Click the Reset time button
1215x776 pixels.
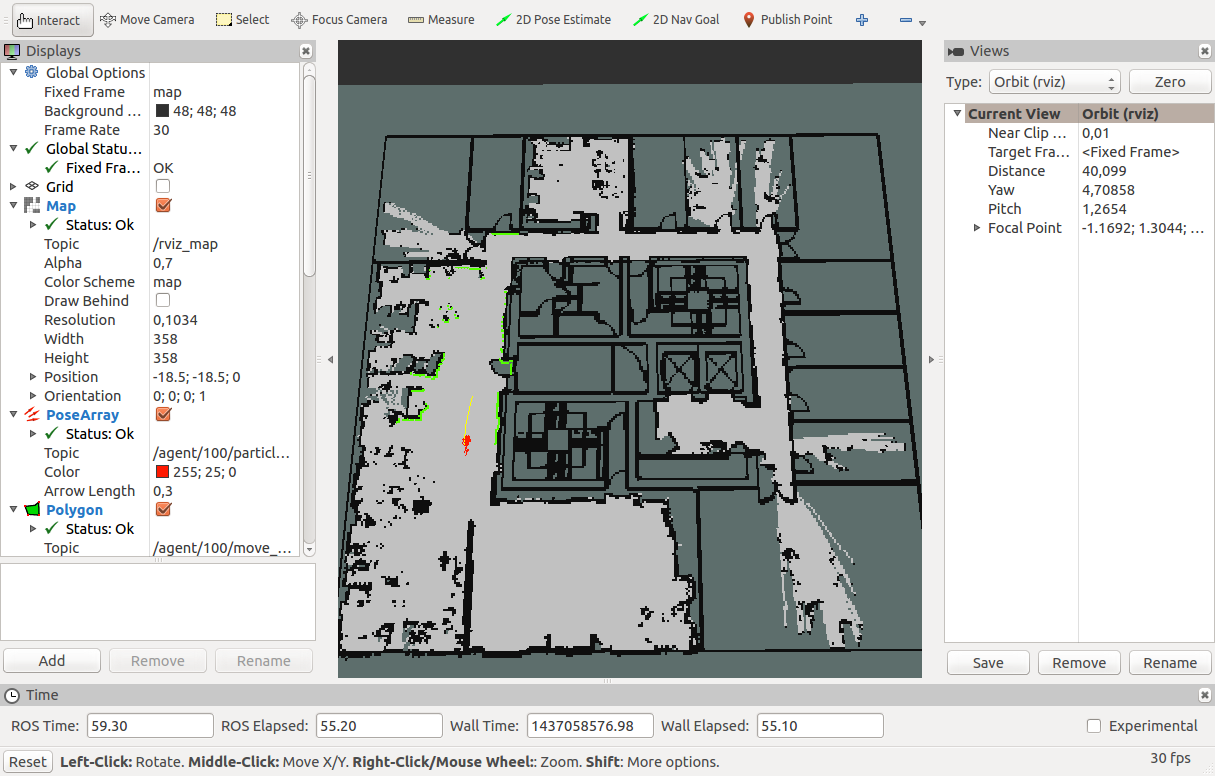[x=27, y=762]
